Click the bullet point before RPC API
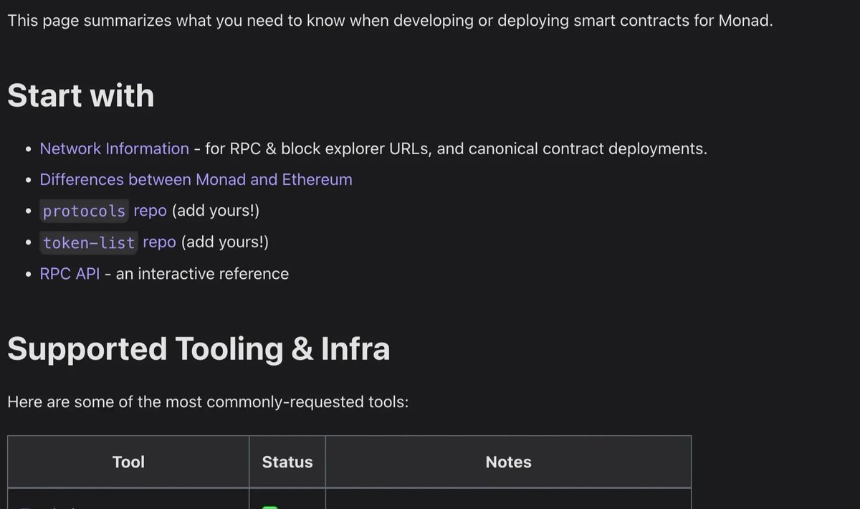This screenshot has height=509, width=860. click(28, 274)
